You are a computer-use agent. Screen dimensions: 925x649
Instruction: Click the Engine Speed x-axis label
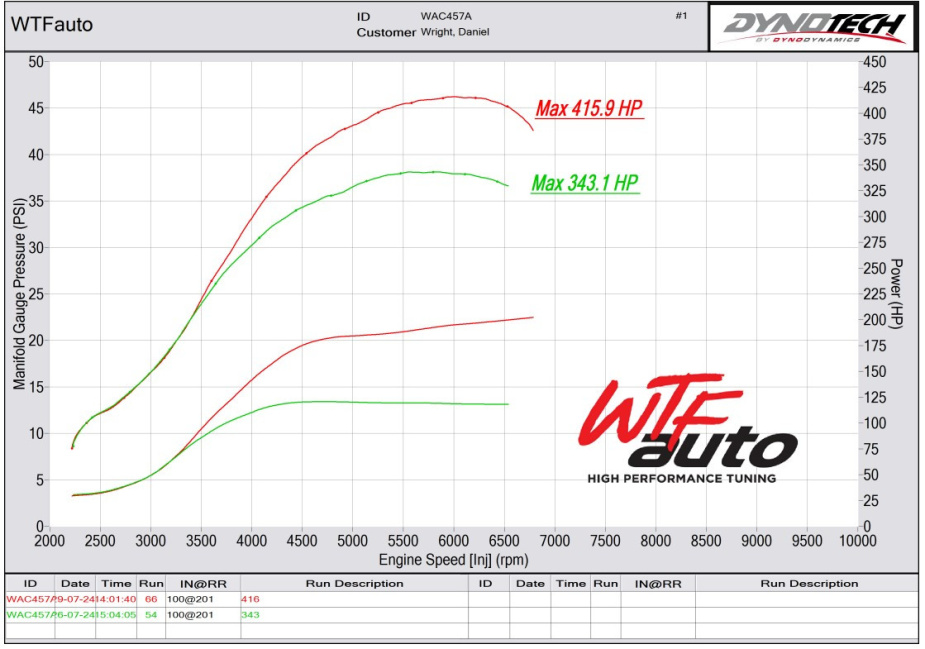453,560
